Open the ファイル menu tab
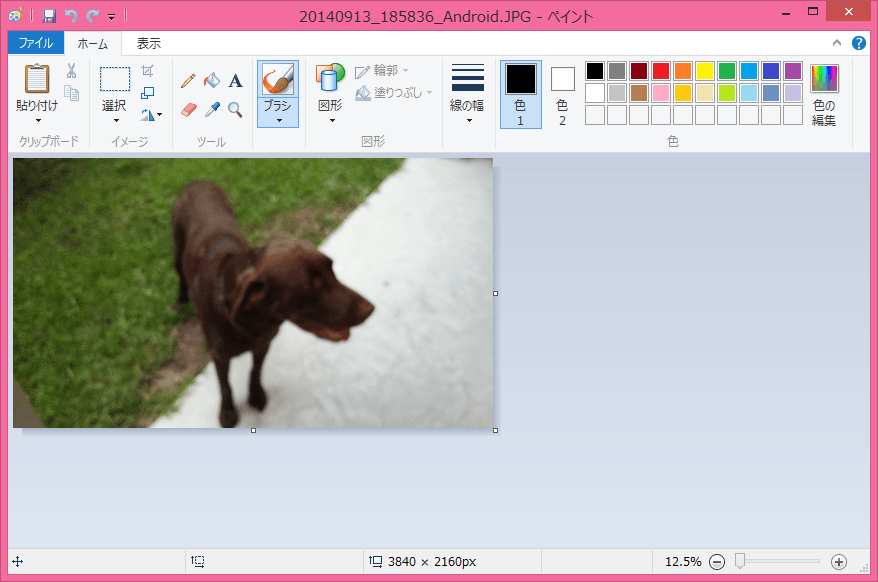Image resolution: width=878 pixels, height=582 pixels. click(36, 43)
